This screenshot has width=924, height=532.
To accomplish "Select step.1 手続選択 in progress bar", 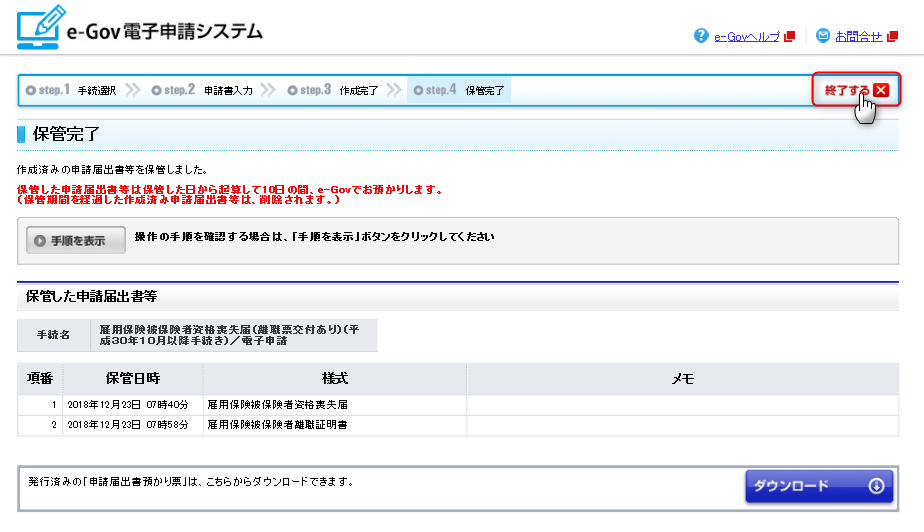I will tap(71, 90).
